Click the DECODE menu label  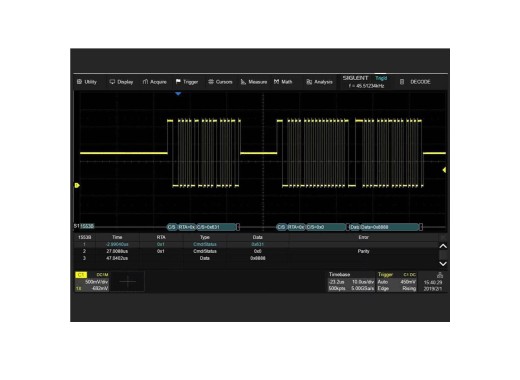(x=420, y=82)
